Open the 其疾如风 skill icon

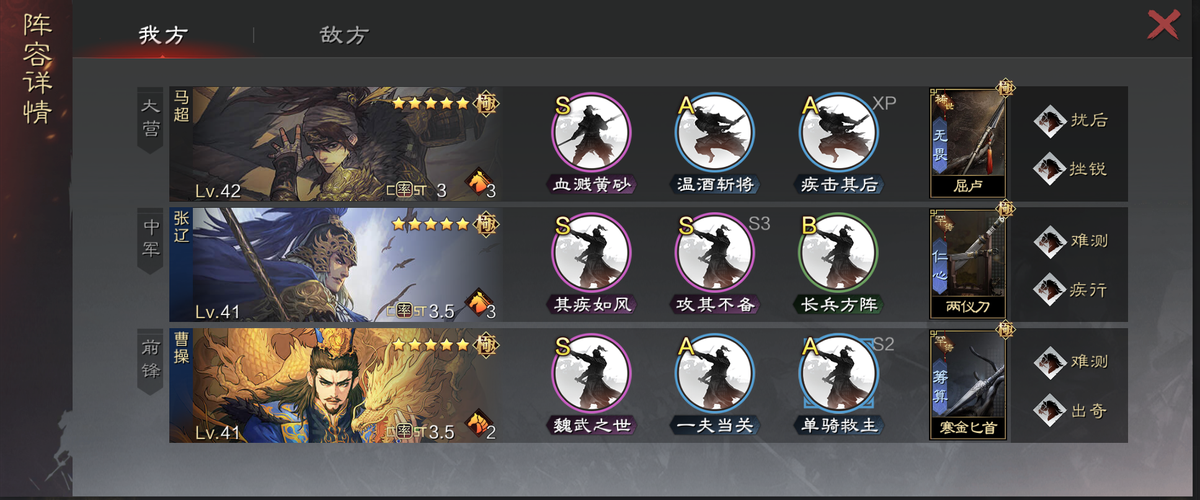coord(592,253)
